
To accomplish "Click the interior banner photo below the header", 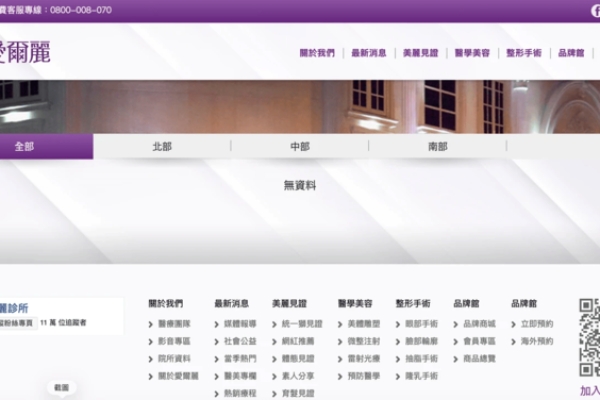I will point(300,107).
